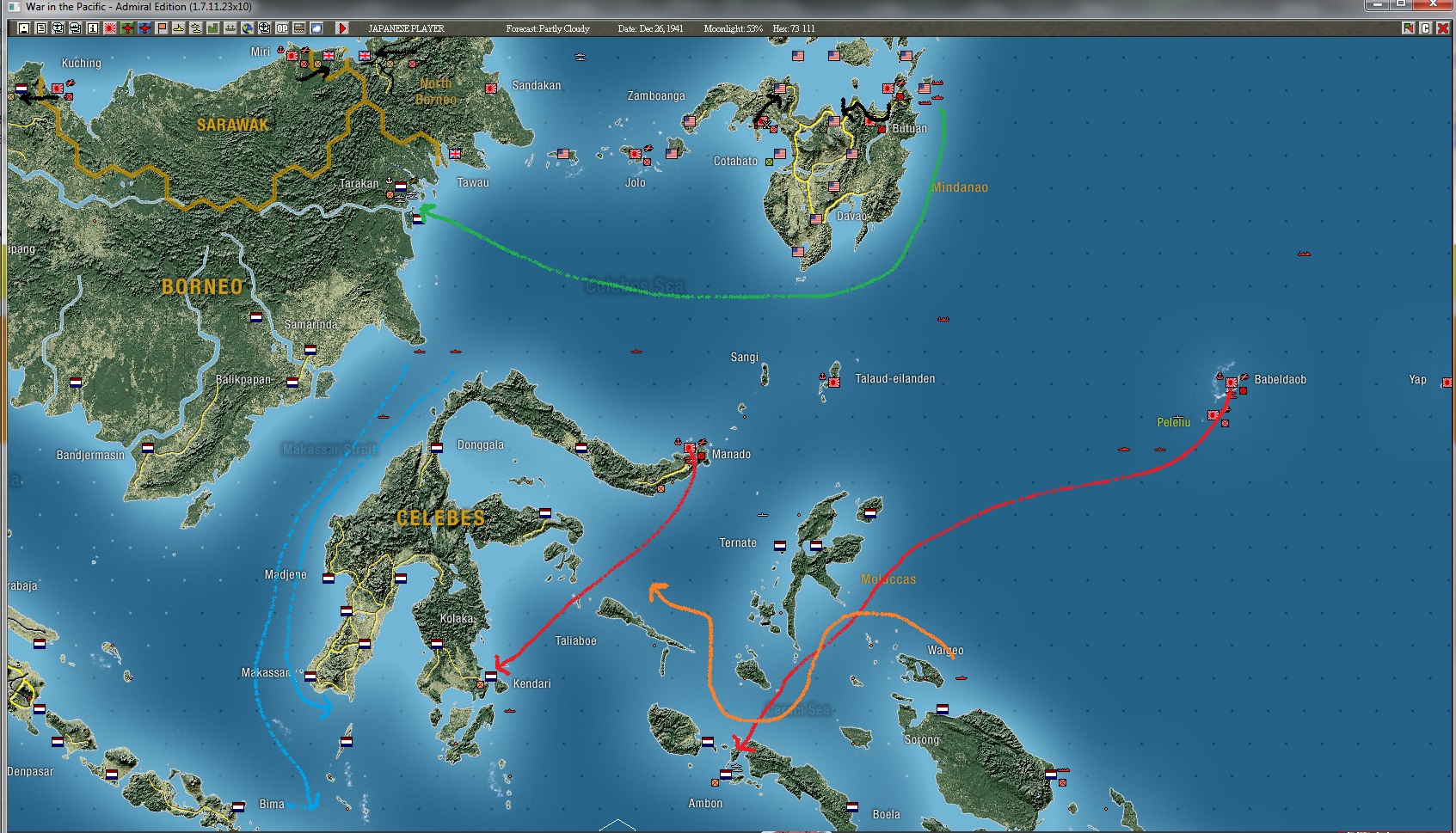The height and width of the screenshot is (833, 1456).
Task: Click the 'Hex: 73 111' coordinate text
Action: (794, 28)
